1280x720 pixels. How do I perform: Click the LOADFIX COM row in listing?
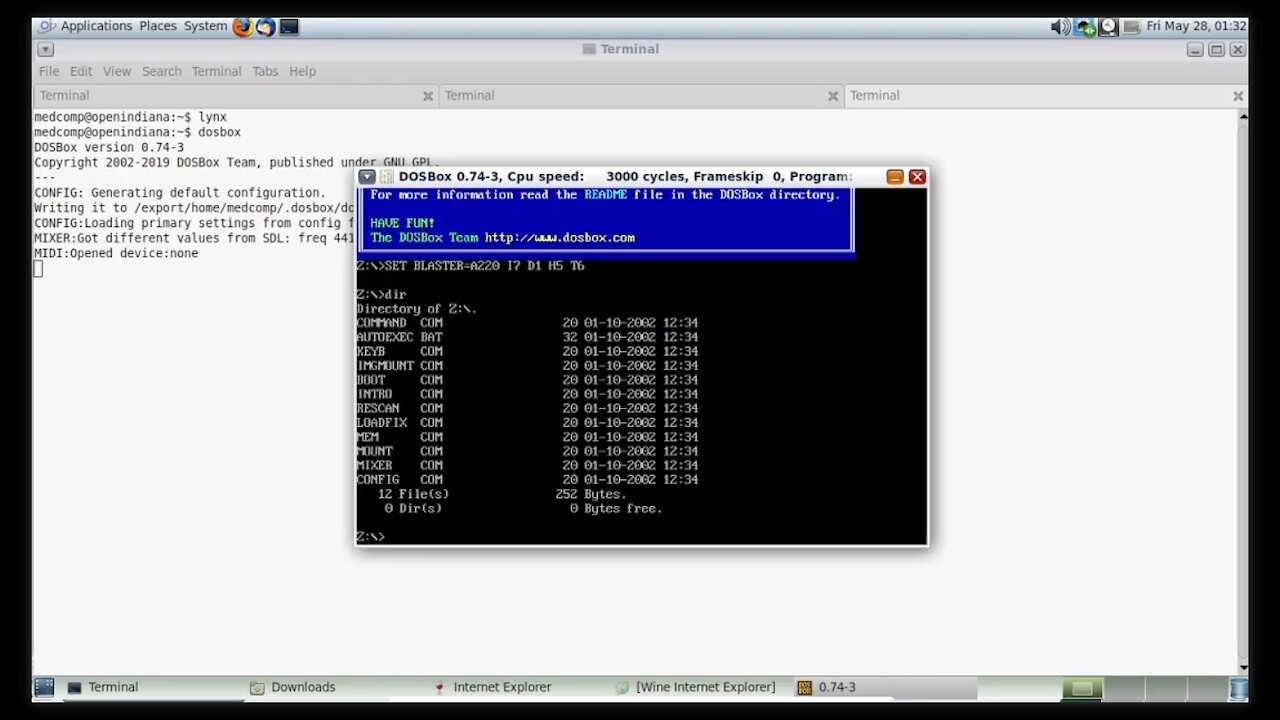527,423
